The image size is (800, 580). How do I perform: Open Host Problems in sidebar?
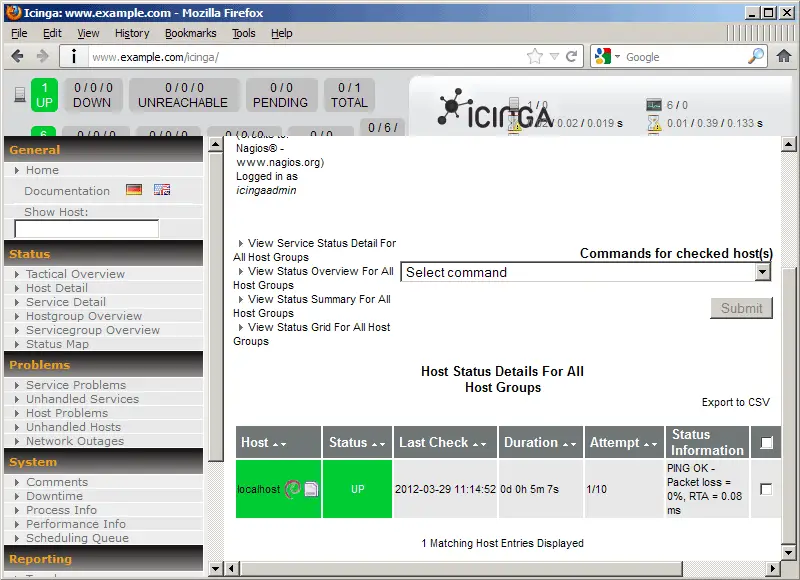(67, 413)
